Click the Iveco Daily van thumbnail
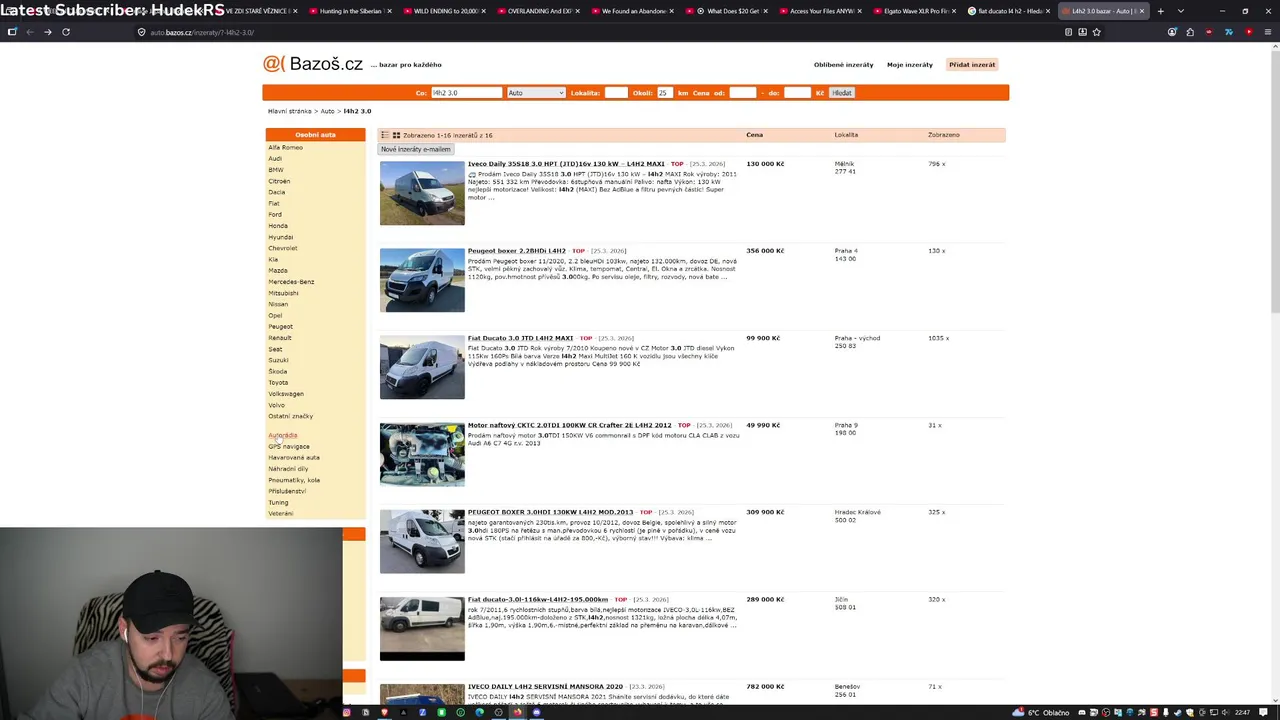 (422, 193)
